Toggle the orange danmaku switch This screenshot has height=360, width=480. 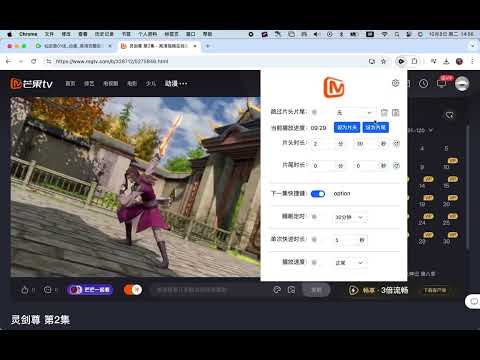point(133,290)
